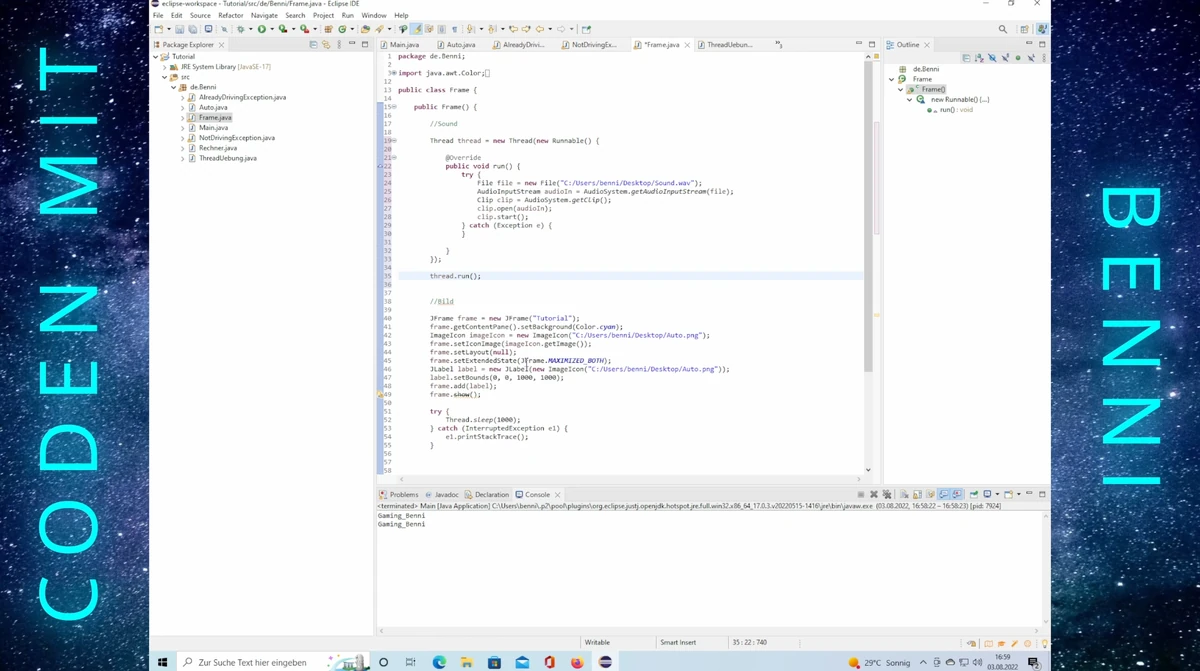1200x671 pixels.
Task: Click the Debug bug icon in toolbar
Action: (x=240, y=29)
